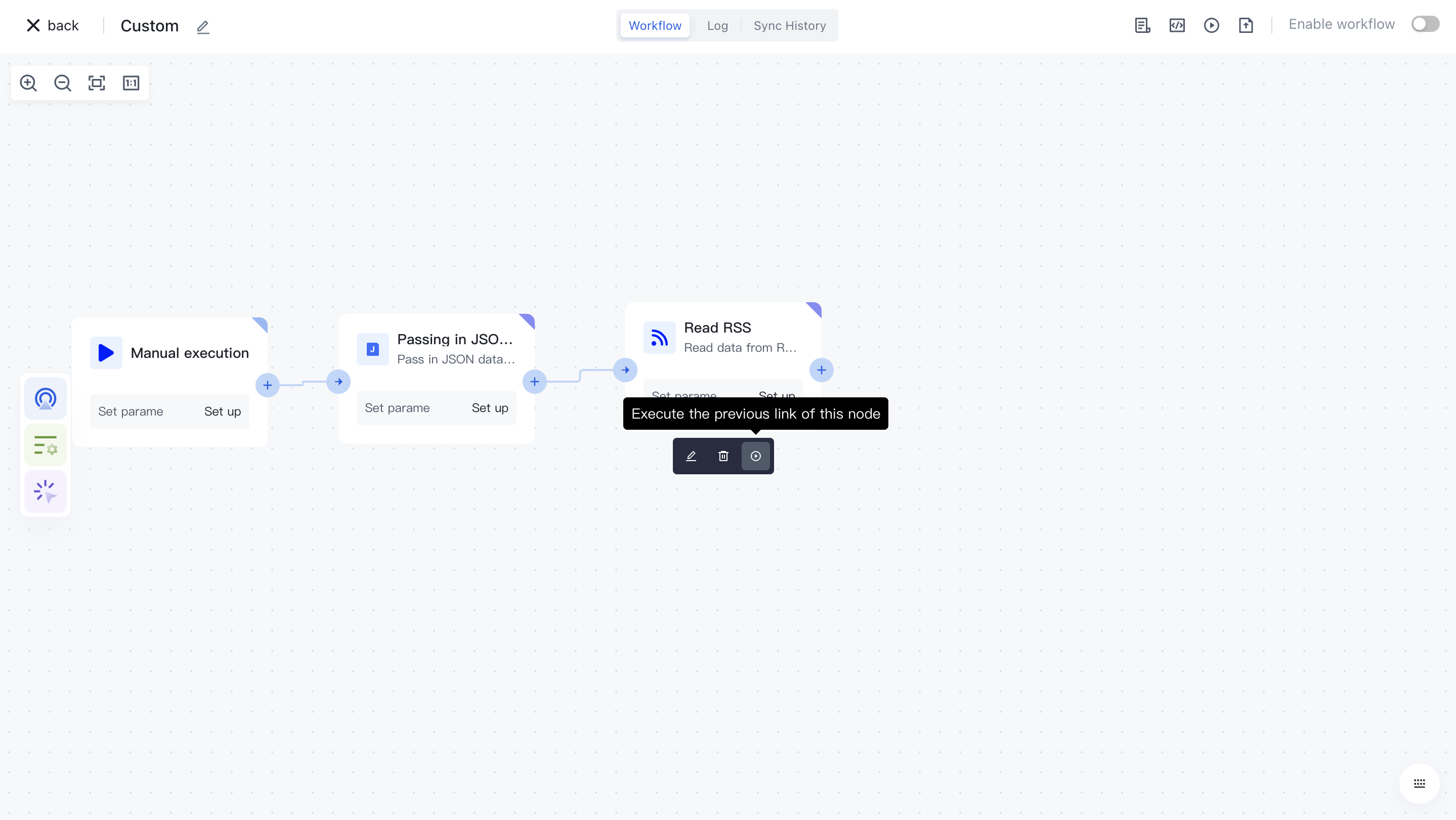Add node after Read RSS plus button
Viewport: 1456px width, 820px height.
pos(821,371)
